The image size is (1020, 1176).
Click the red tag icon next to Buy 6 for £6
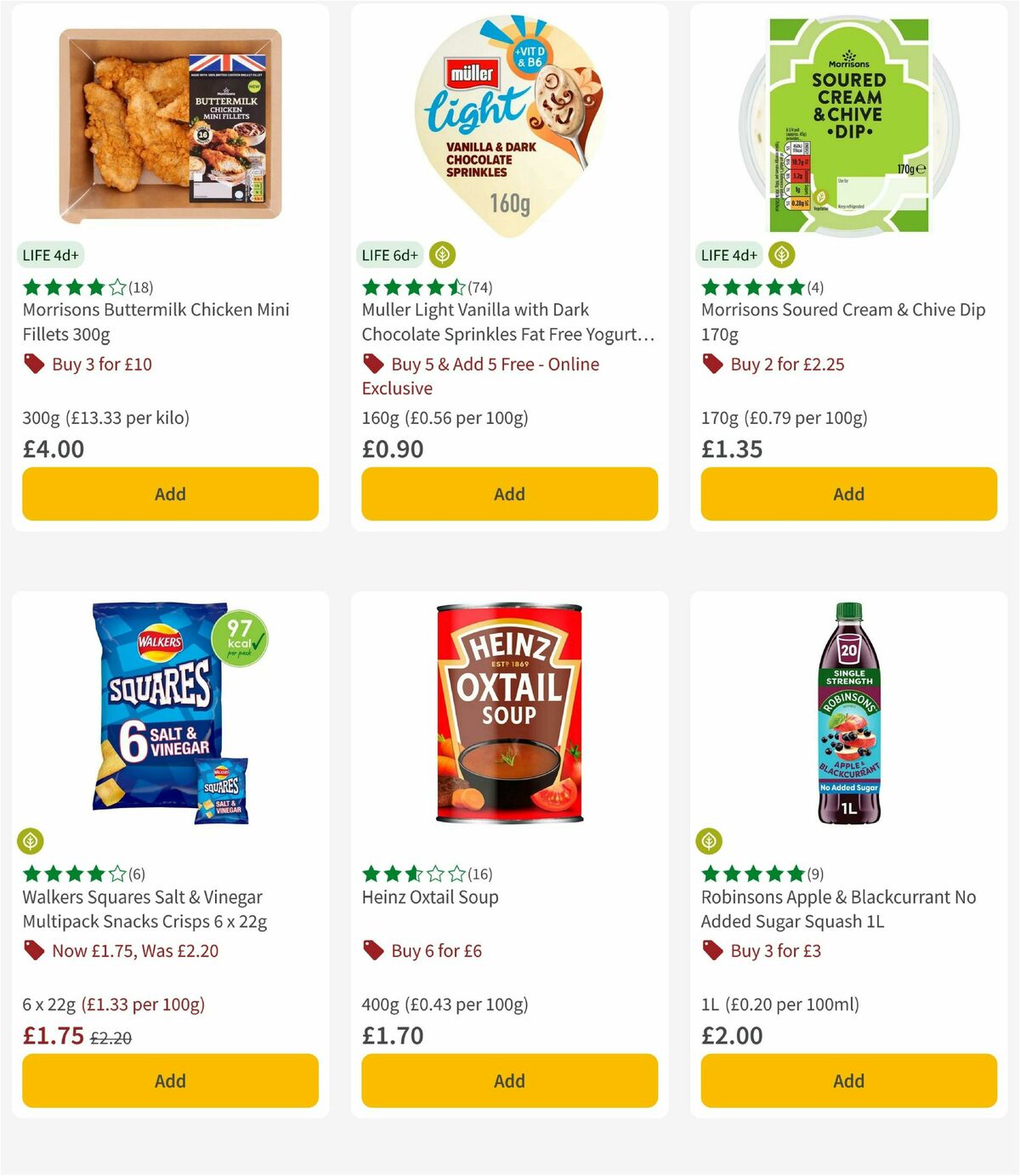coord(372,951)
